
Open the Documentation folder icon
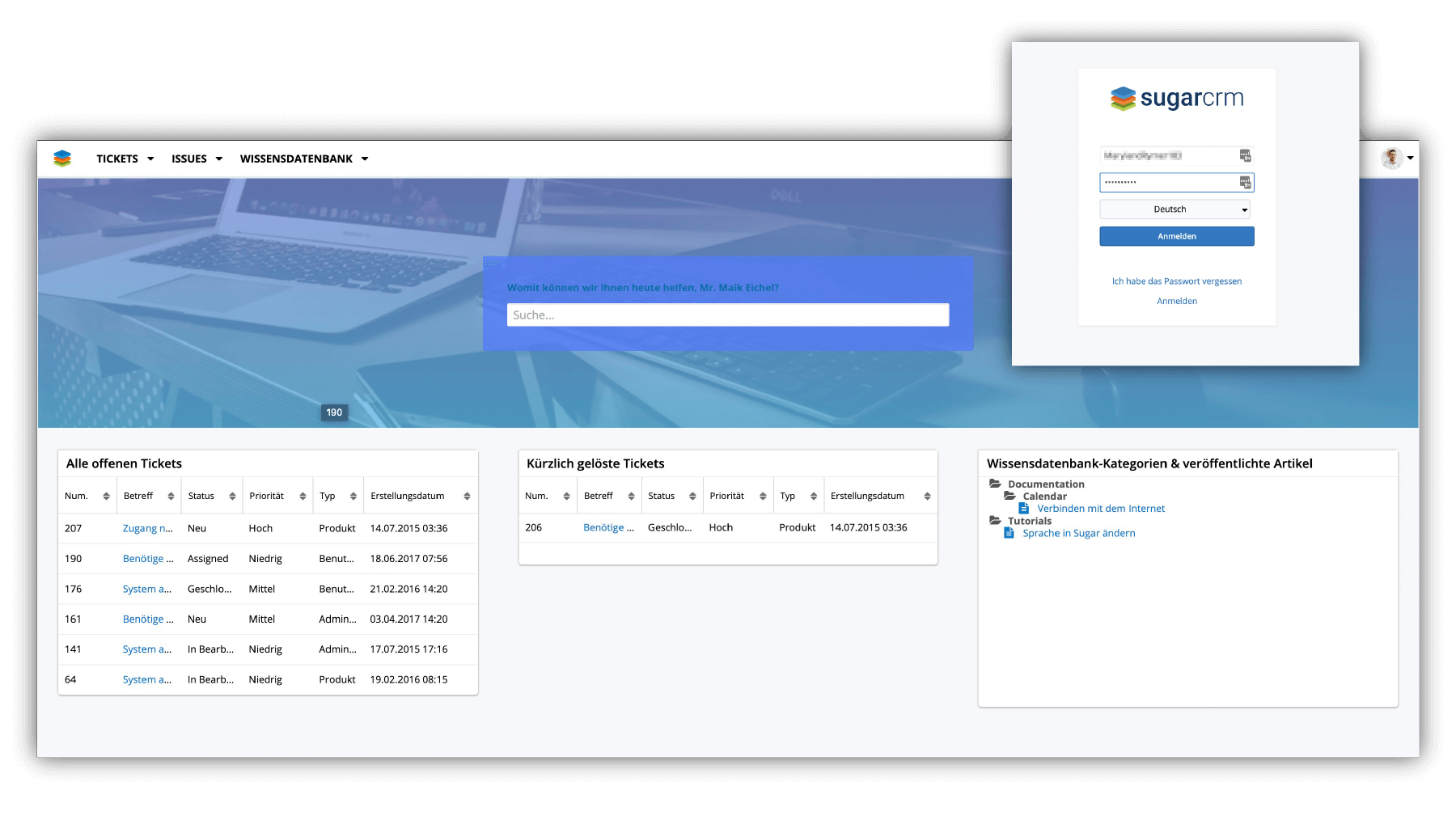(995, 484)
